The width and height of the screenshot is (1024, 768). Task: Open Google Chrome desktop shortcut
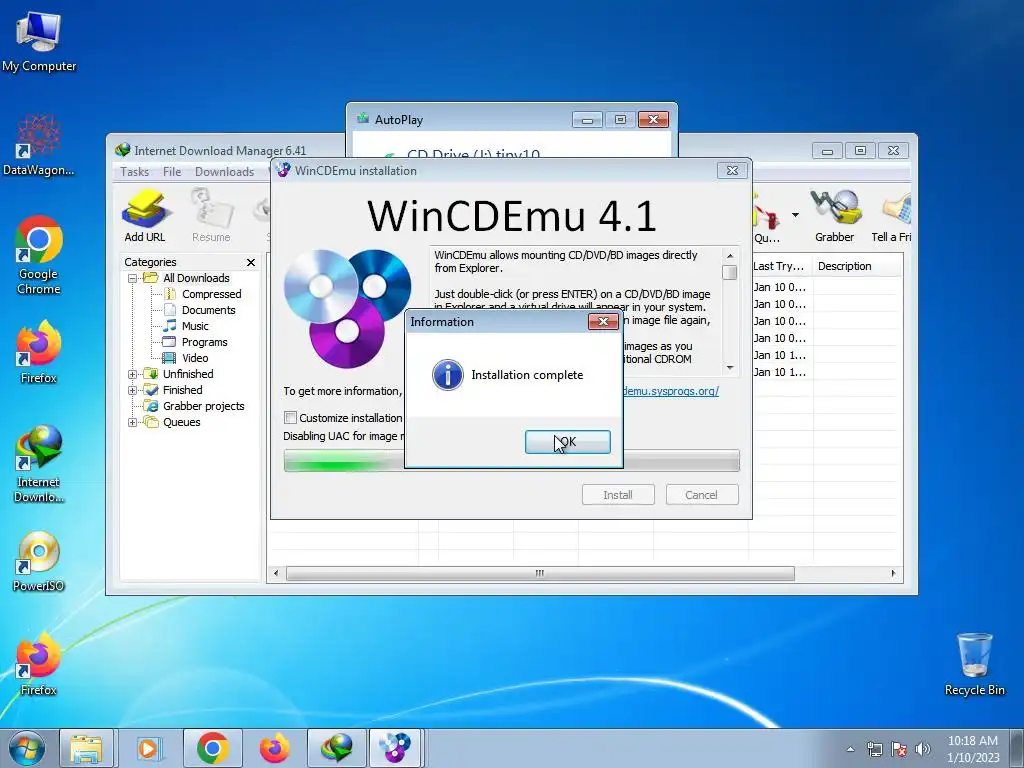coord(39,255)
